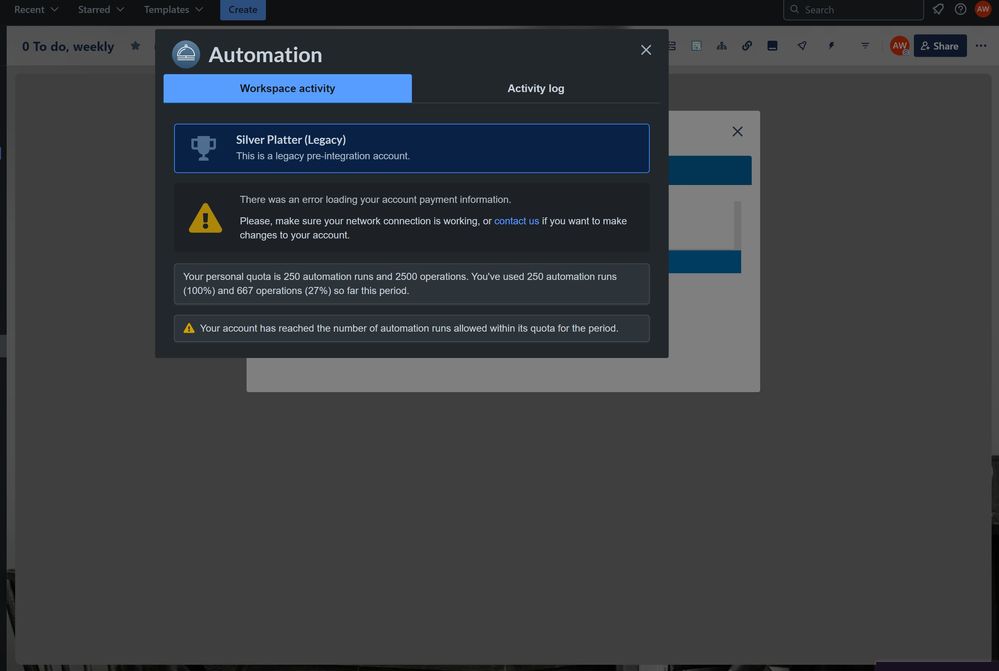Click the hierarchy diagram icon

(x=722, y=44)
